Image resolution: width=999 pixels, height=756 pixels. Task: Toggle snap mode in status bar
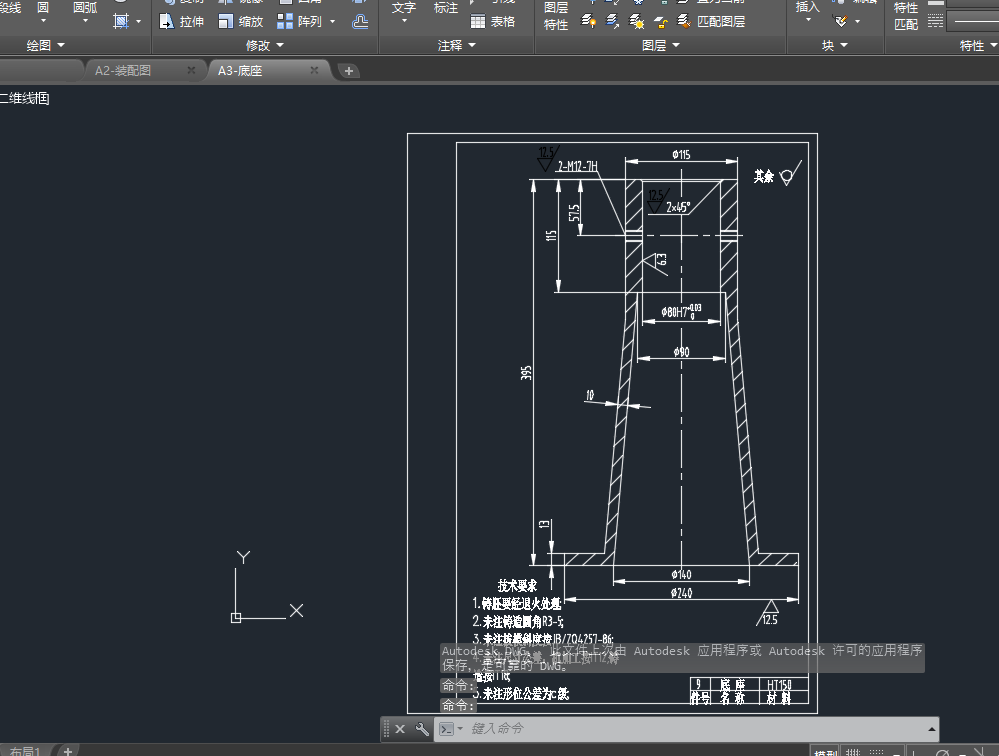point(877,752)
